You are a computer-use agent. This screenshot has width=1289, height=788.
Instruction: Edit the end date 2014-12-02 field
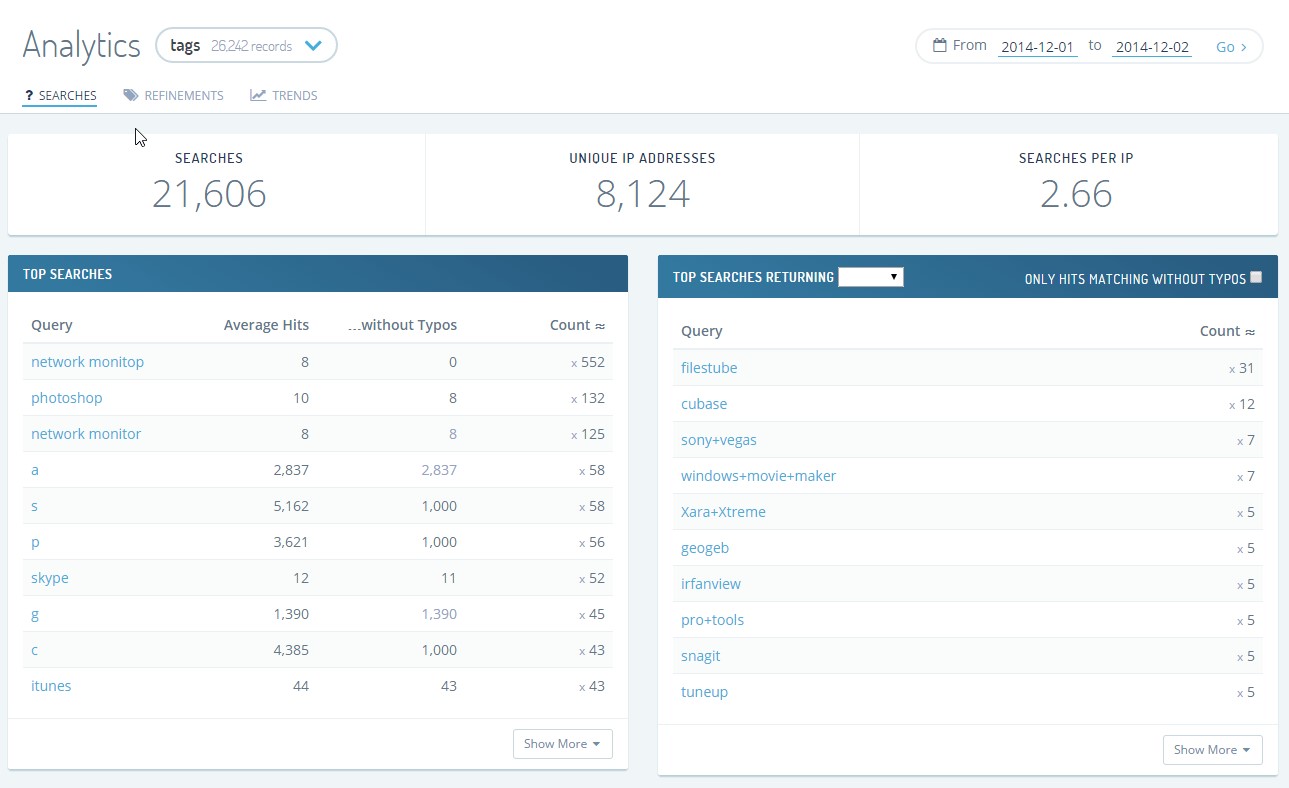(x=1151, y=47)
